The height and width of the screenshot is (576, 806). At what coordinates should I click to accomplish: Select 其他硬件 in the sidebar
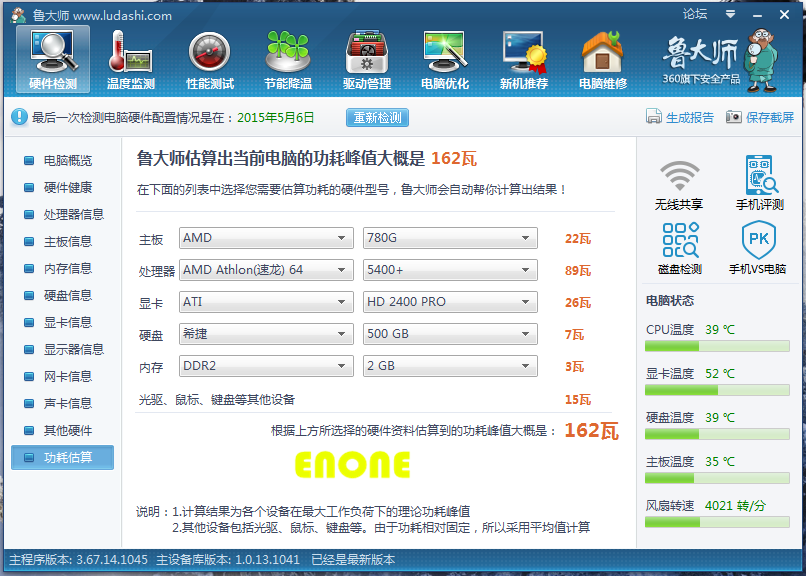[63, 430]
